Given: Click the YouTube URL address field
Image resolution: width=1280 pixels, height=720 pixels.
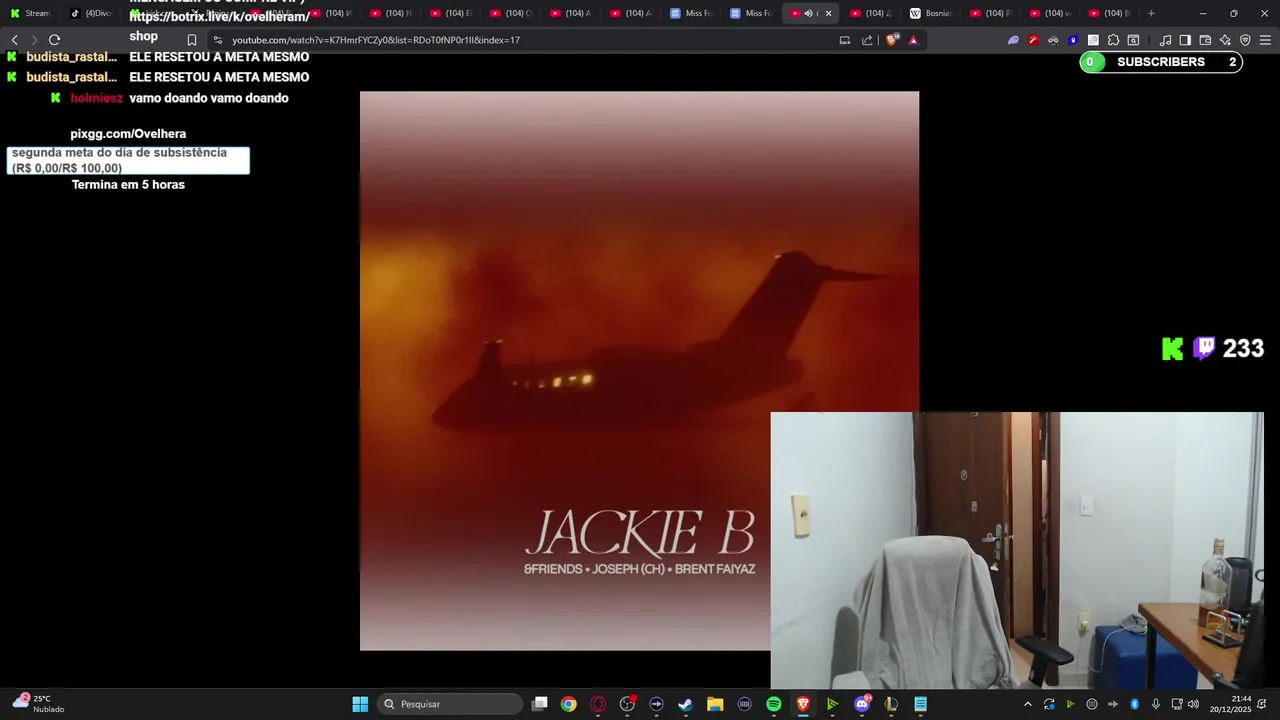Looking at the screenshot, I should tap(376, 40).
